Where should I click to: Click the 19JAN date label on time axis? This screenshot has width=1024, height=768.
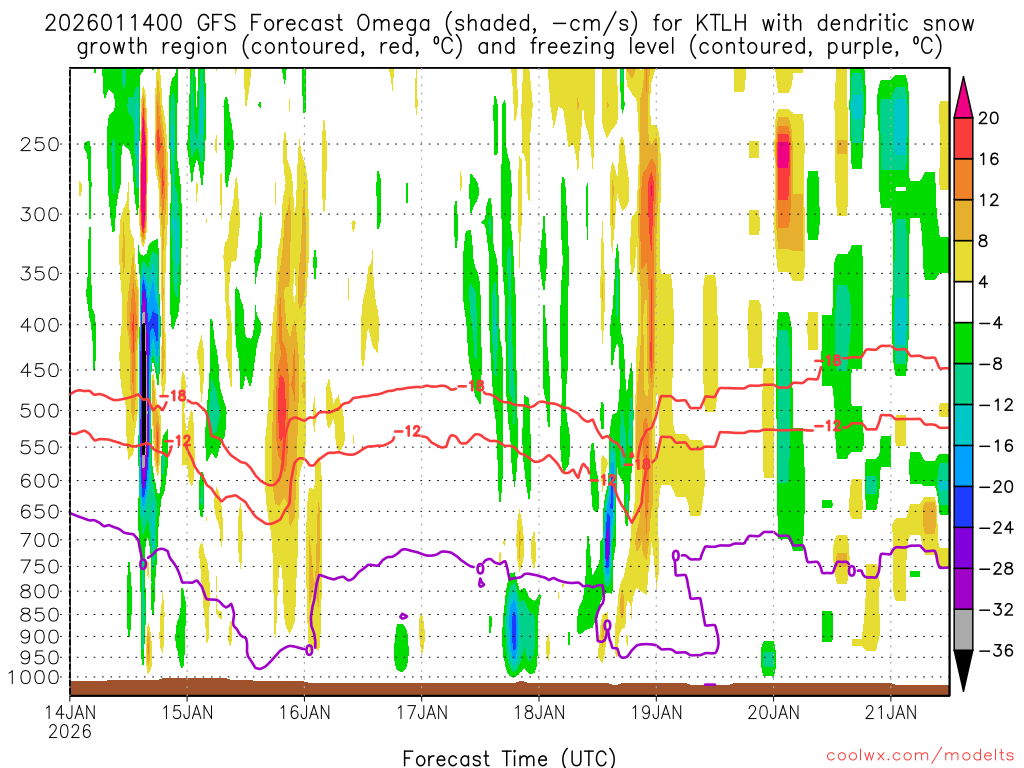pyautogui.click(x=656, y=712)
